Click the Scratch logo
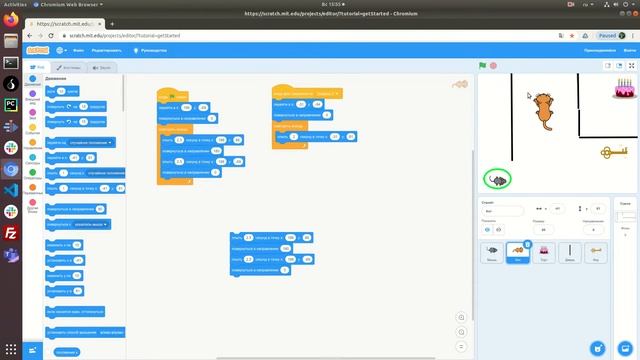The image size is (640, 360). pos(38,50)
